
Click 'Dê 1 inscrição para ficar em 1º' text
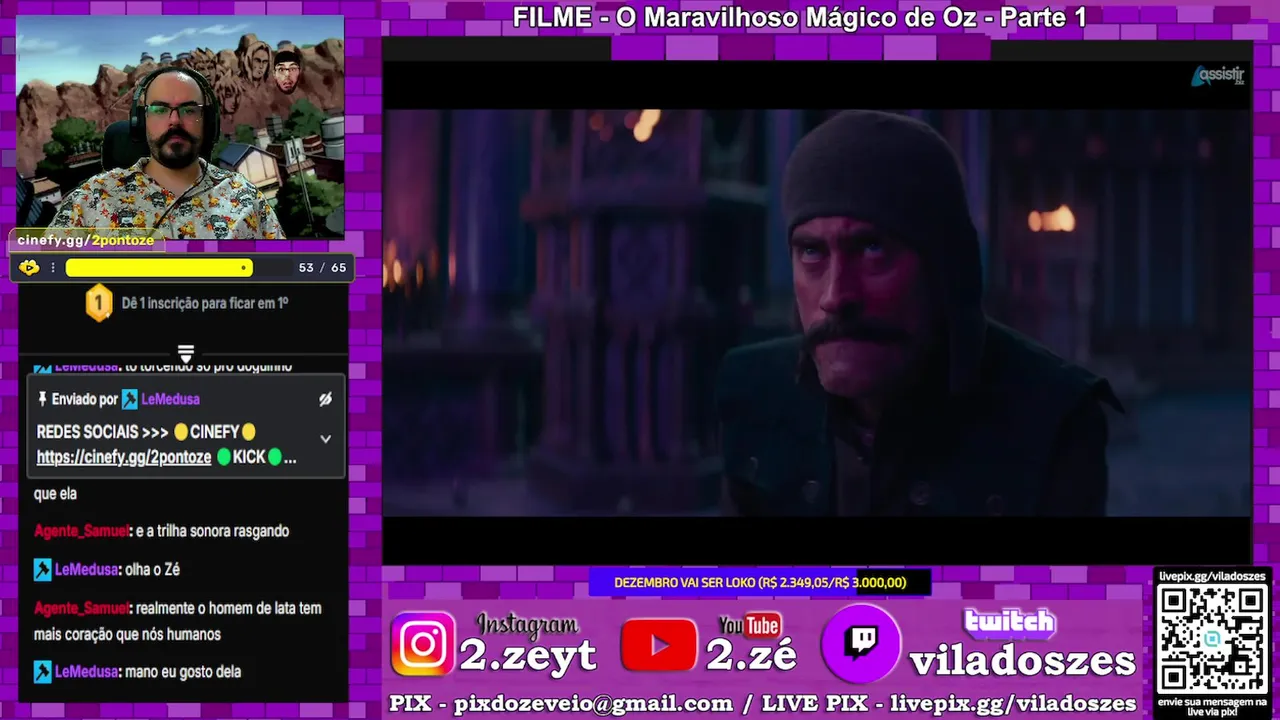coord(205,302)
